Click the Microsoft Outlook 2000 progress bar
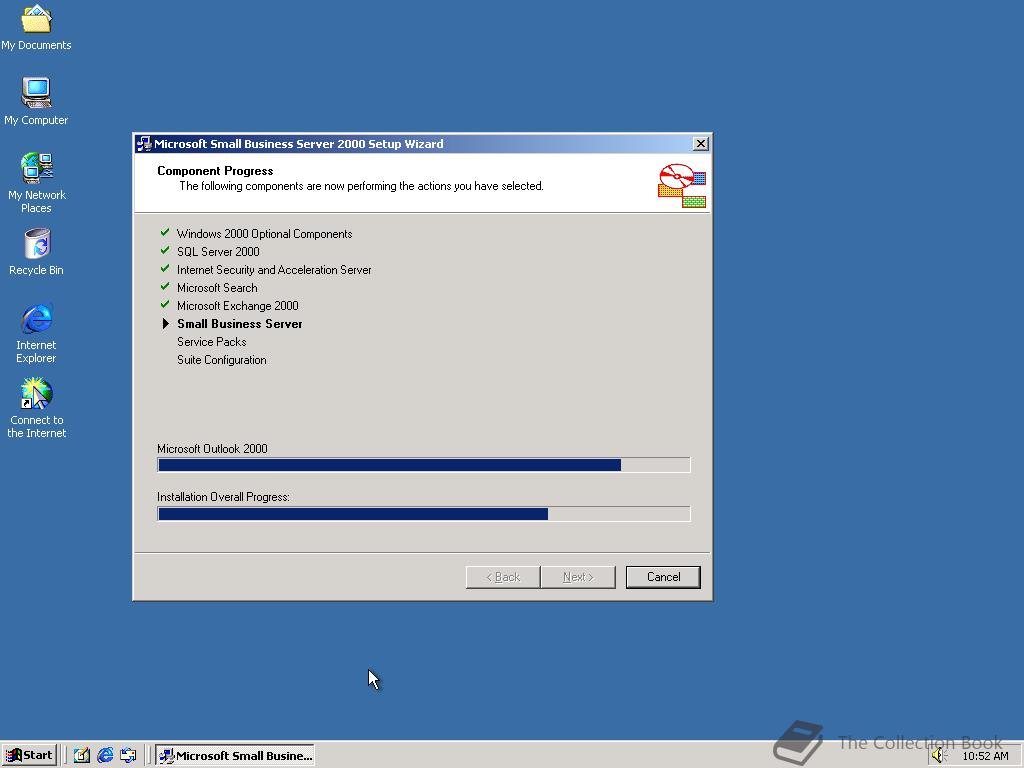1024x768 pixels. pyautogui.click(x=423, y=465)
